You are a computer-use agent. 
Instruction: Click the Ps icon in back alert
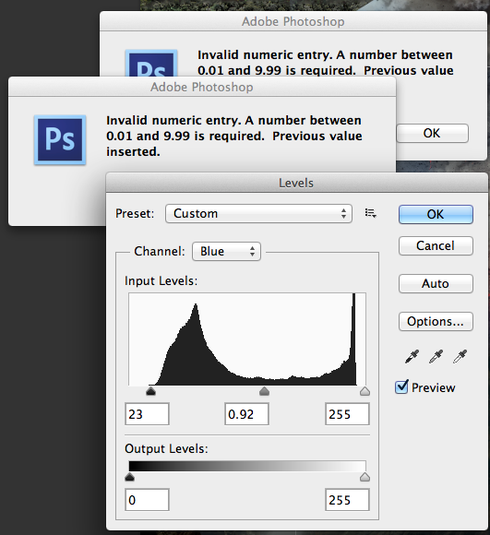click(x=152, y=63)
